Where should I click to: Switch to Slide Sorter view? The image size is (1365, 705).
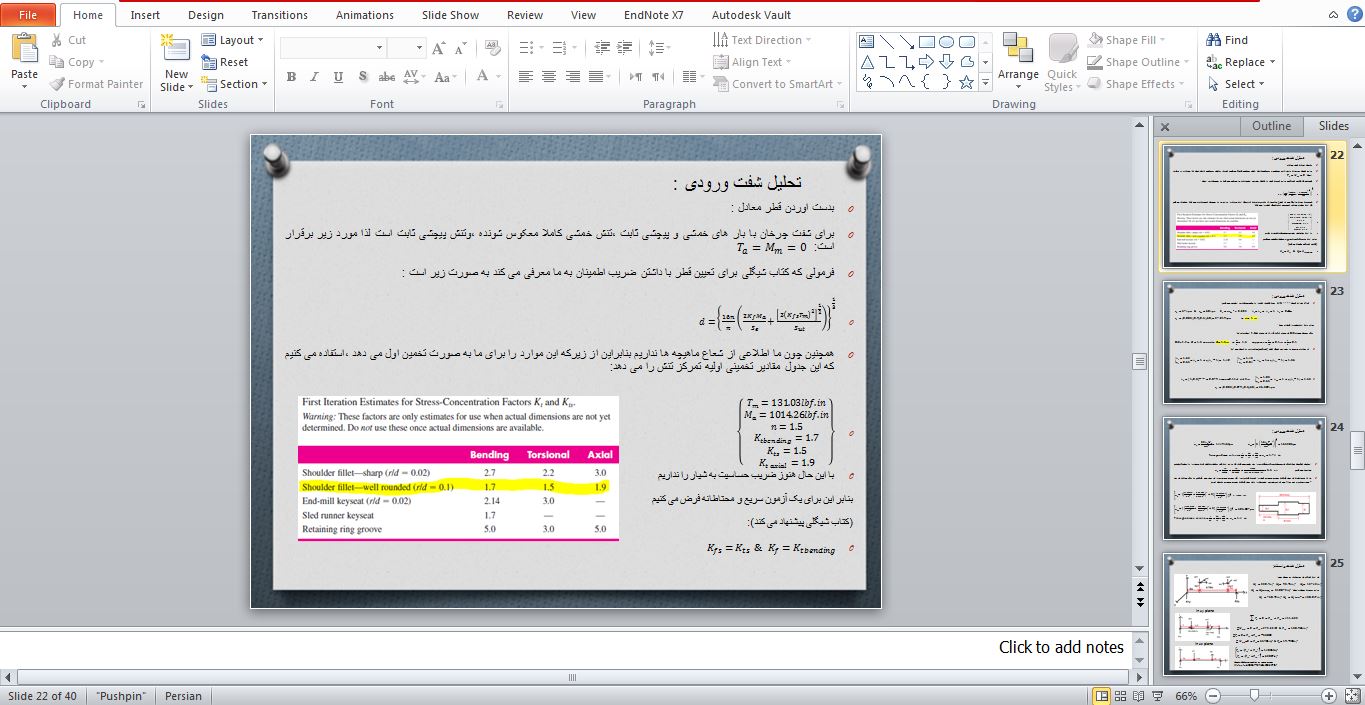pos(1121,696)
